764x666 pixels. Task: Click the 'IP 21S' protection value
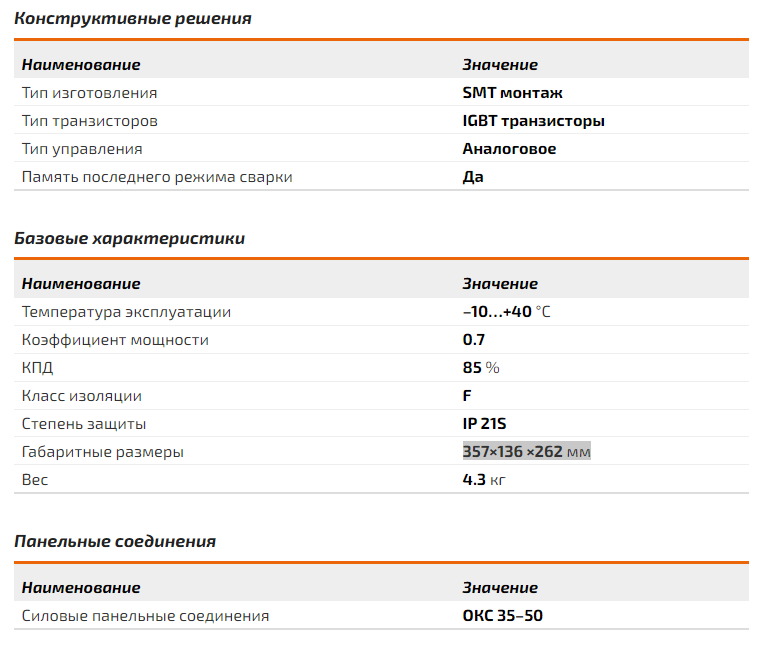(484, 424)
